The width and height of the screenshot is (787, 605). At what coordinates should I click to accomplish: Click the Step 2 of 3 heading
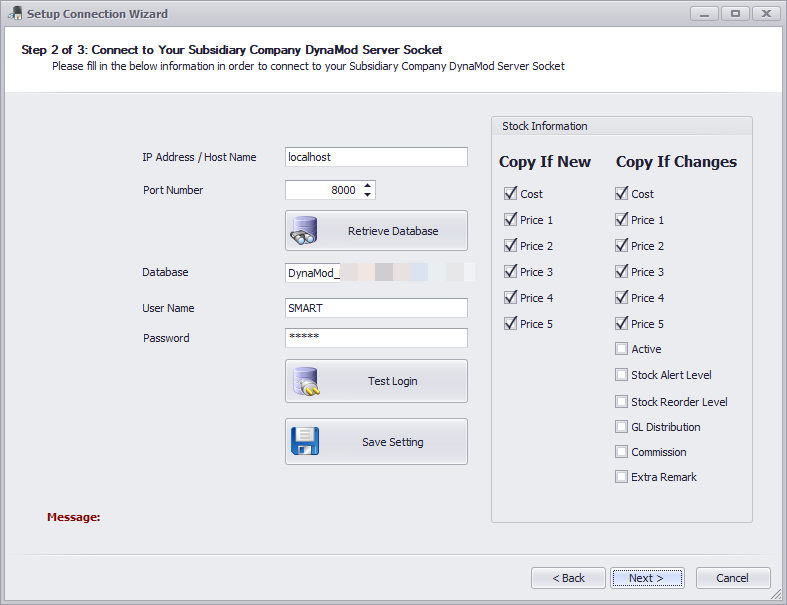(x=231, y=50)
